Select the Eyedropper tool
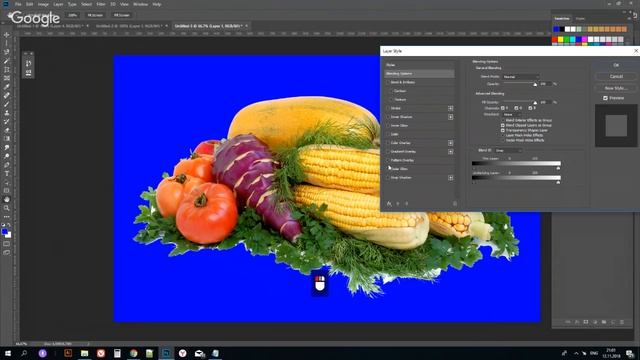The image size is (640, 360). pos(7,87)
